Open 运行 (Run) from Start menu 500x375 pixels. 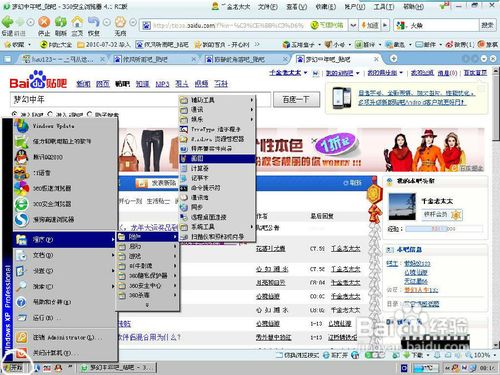click(x=65, y=318)
